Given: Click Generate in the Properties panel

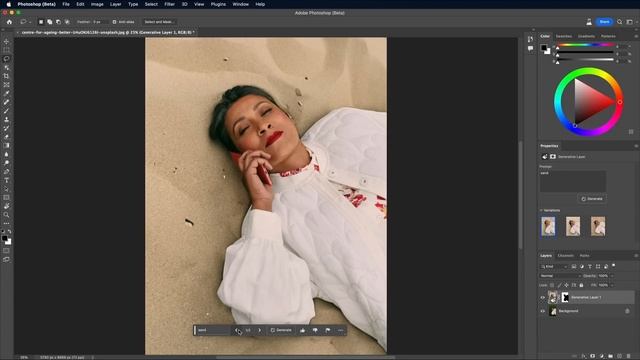Looking at the screenshot, I should [x=592, y=199].
